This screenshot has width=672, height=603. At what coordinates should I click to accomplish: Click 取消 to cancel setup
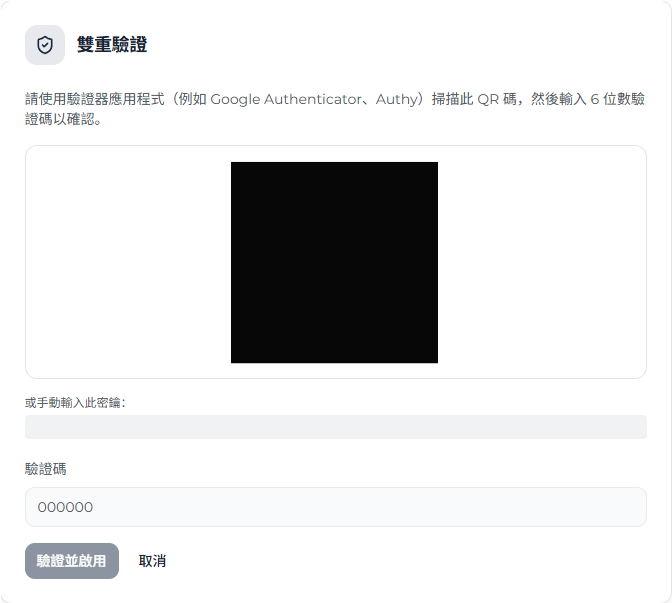point(152,561)
